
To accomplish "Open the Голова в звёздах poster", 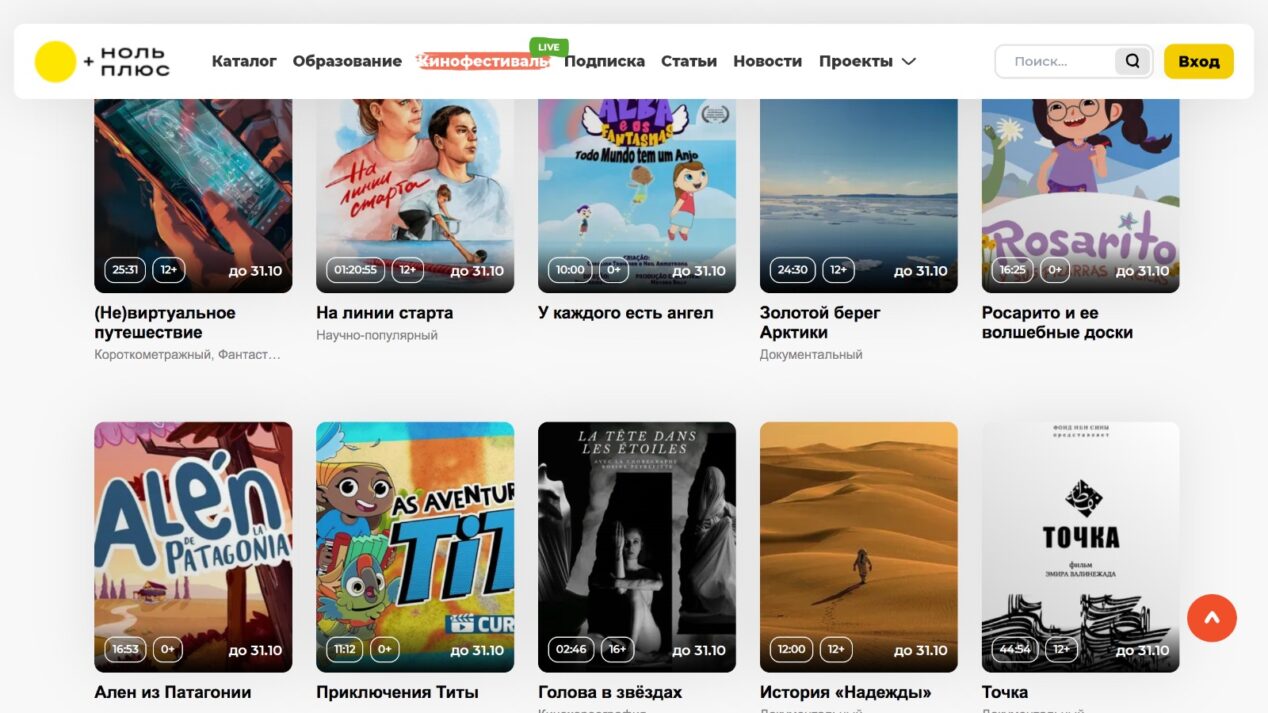I will point(637,547).
